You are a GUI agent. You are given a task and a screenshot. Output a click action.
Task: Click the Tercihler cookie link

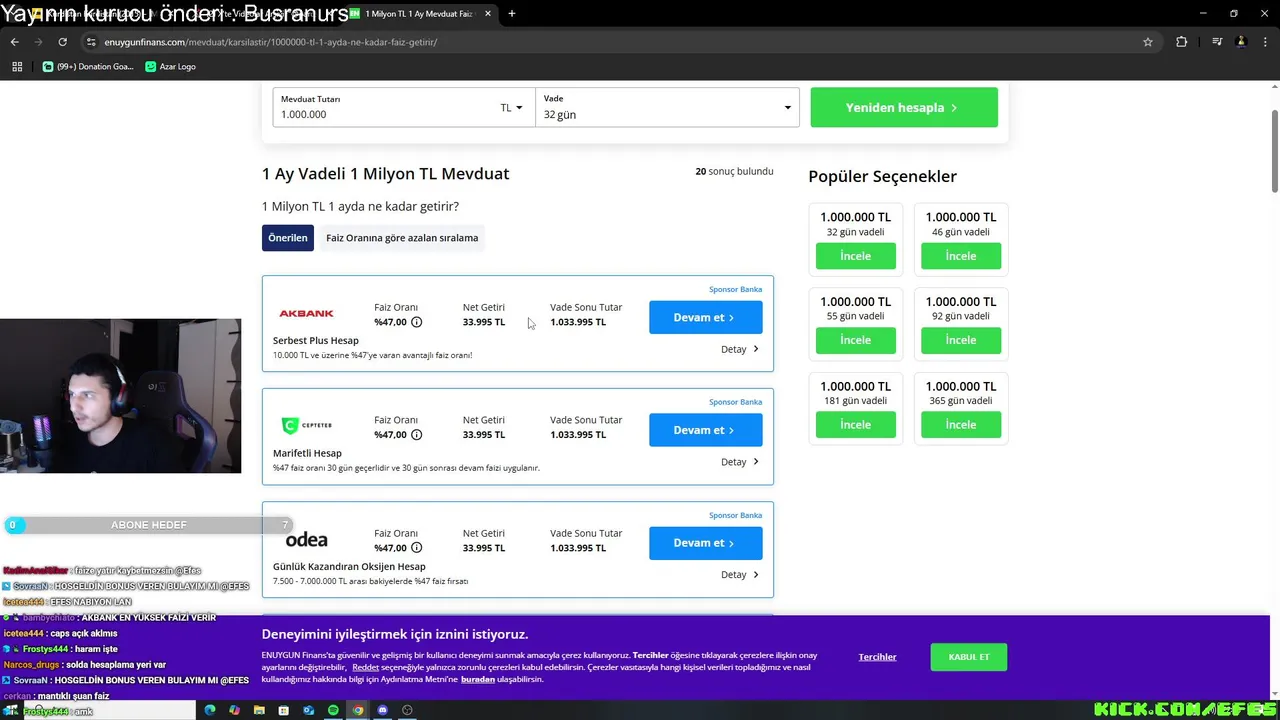pos(877,657)
